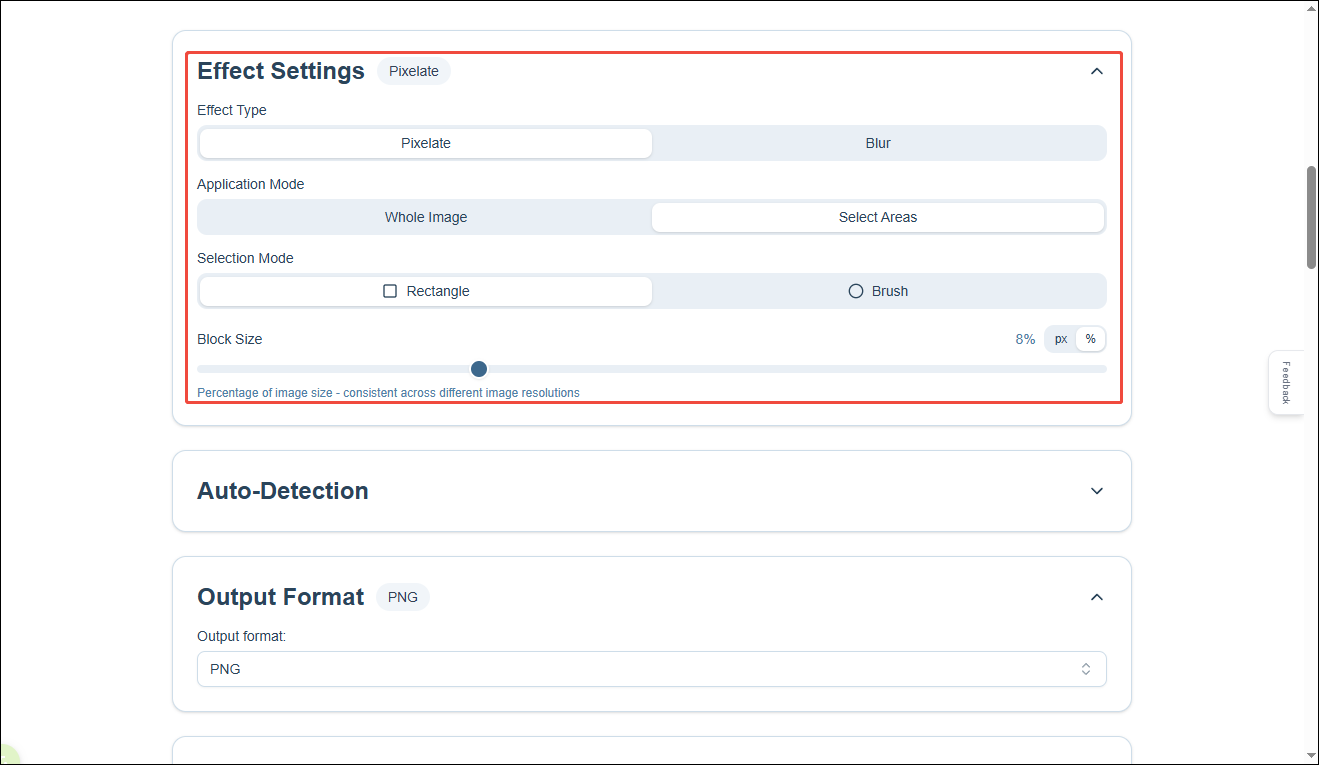1319x765 pixels.
Task: Click the Block Size slider handle
Action: [478, 369]
